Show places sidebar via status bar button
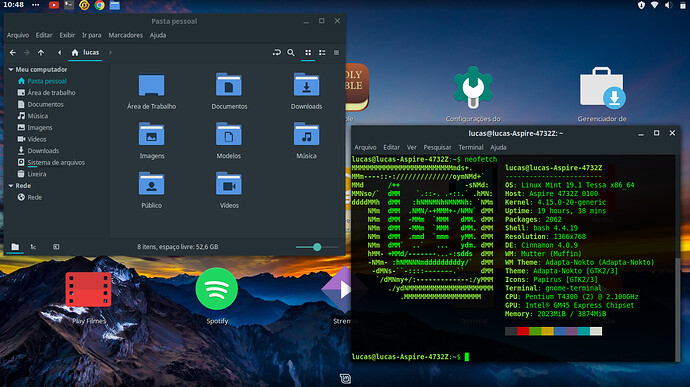Viewport: 690px width, 387px height. coord(15,247)
